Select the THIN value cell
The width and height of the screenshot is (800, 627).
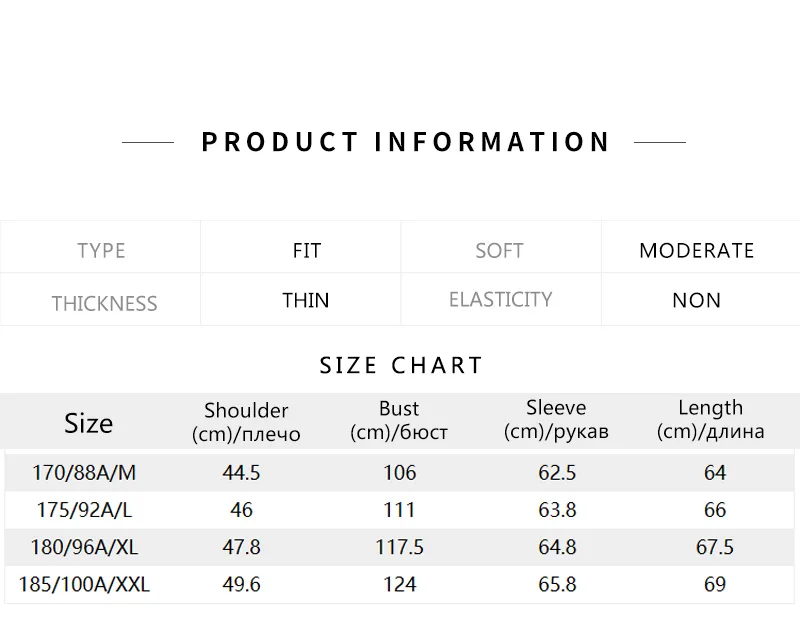tap(301, 299)
